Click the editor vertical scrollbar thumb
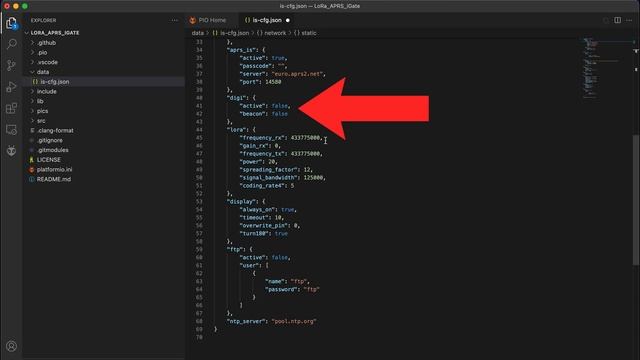 [x=636, y=200]
